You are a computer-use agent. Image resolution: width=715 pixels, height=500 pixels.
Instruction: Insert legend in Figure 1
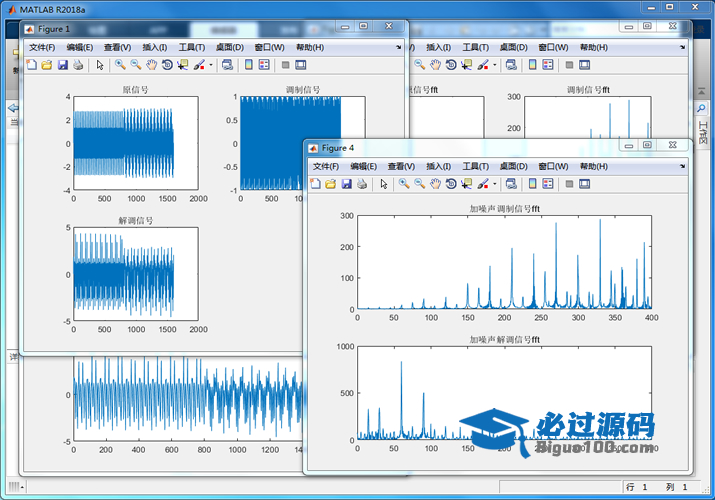(x=264, y=65)
